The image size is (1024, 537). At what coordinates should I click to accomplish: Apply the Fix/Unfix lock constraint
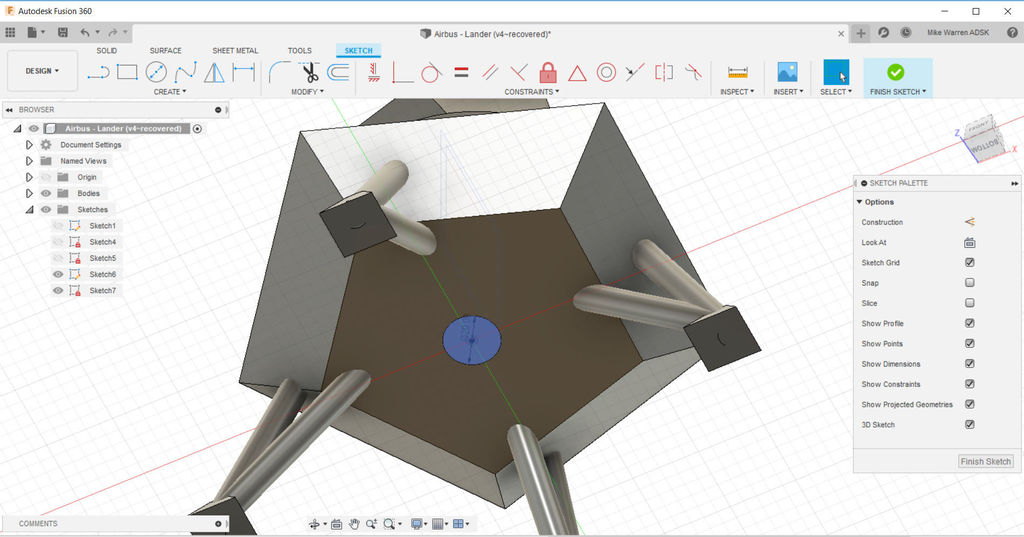point(547,72)
